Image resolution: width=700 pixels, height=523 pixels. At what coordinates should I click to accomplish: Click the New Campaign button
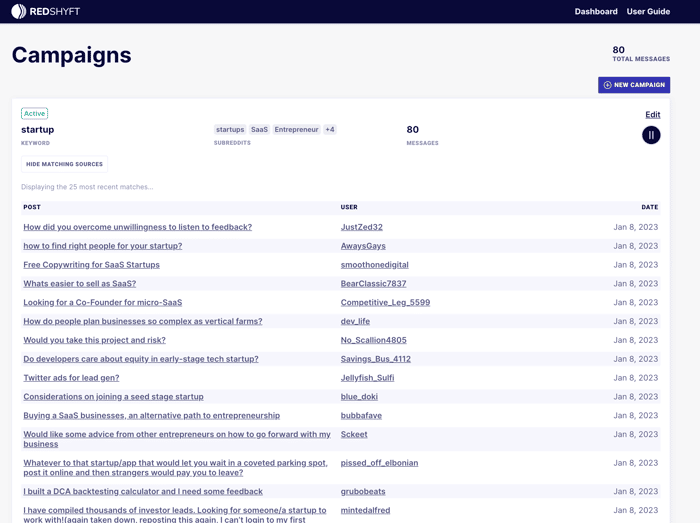click(634, 85)
